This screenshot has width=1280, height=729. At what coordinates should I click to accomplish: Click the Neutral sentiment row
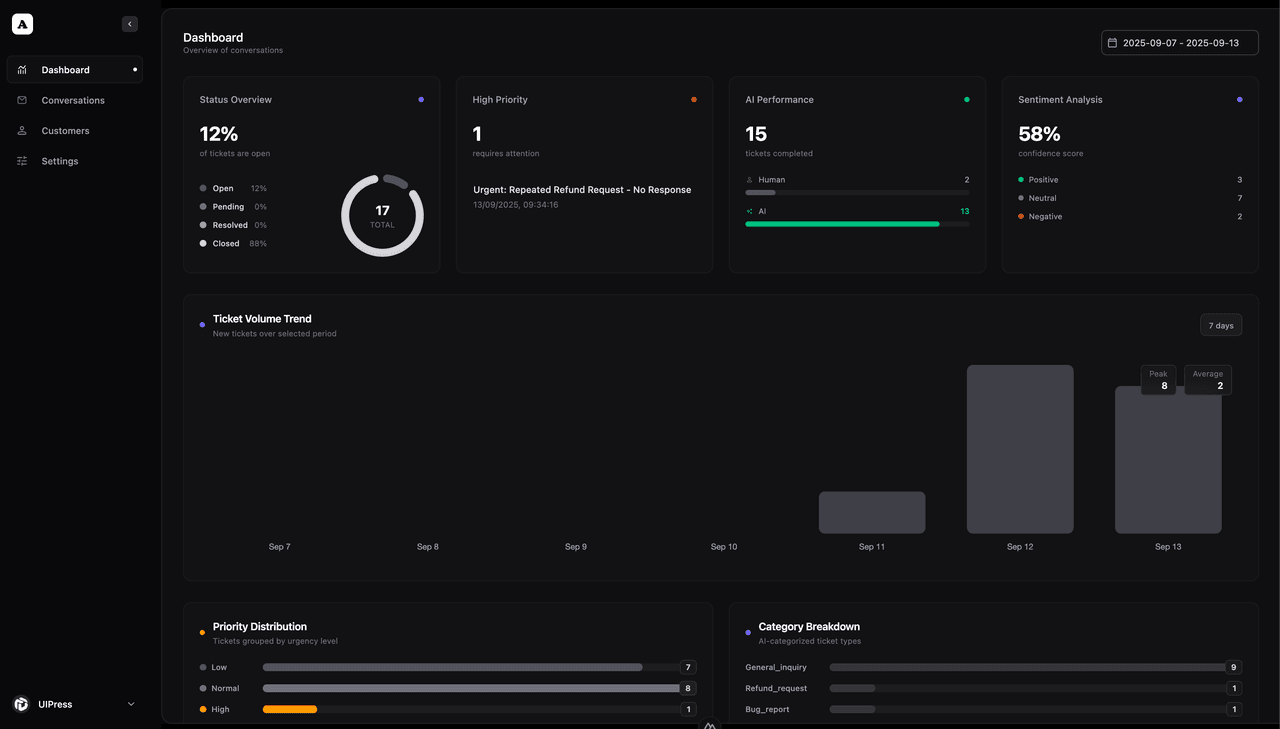[x=1130, y=198]
